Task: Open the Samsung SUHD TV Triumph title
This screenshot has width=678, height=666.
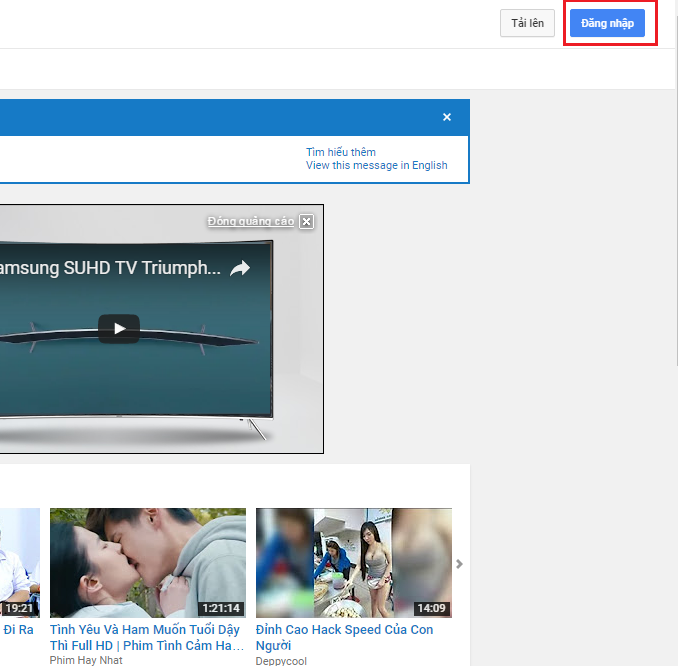Action: [110, 268]
